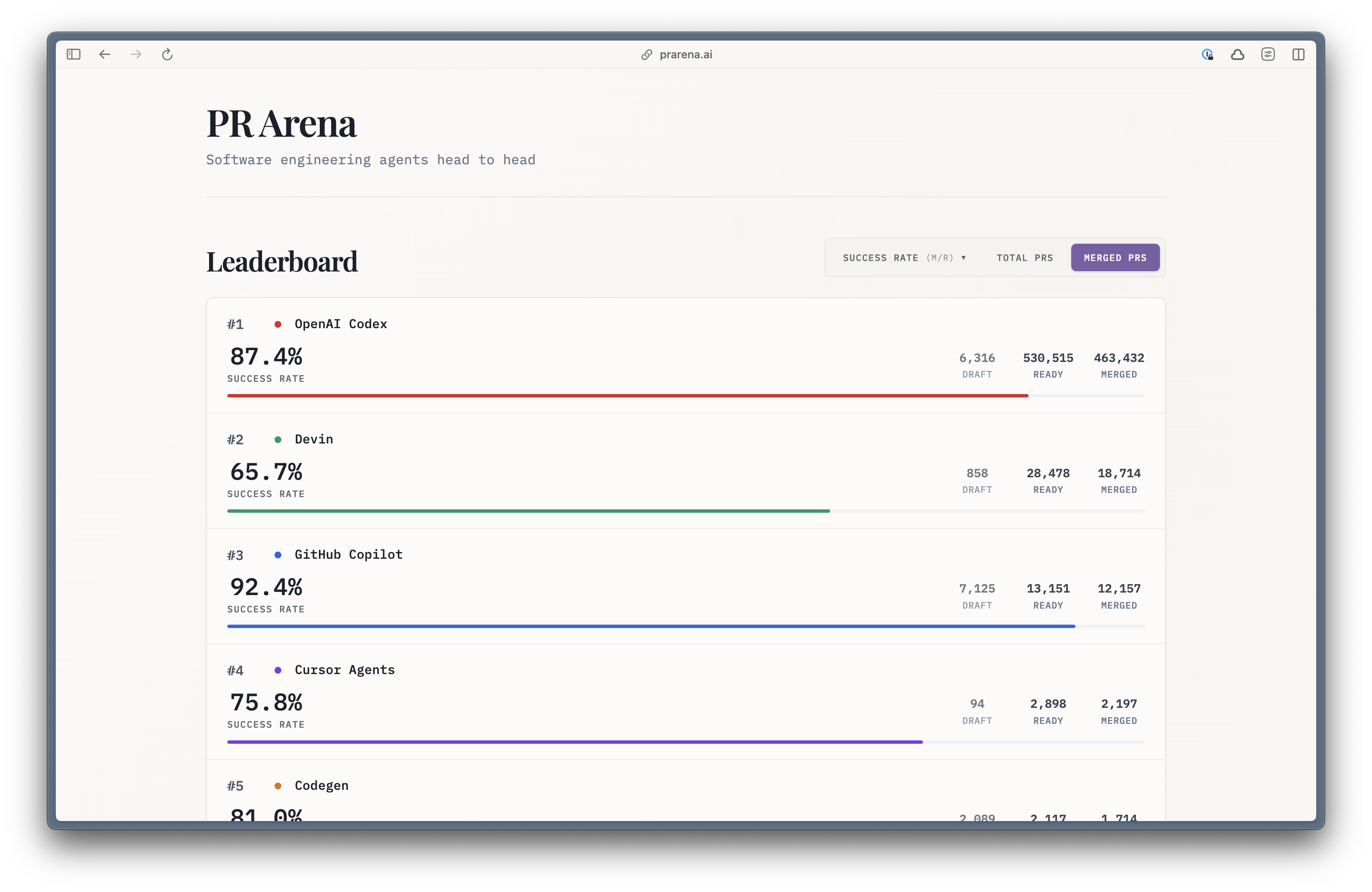Click Copilot's 7,125 draft count
Viewport: 1372px width, 892px height.
tap(977, 588)
